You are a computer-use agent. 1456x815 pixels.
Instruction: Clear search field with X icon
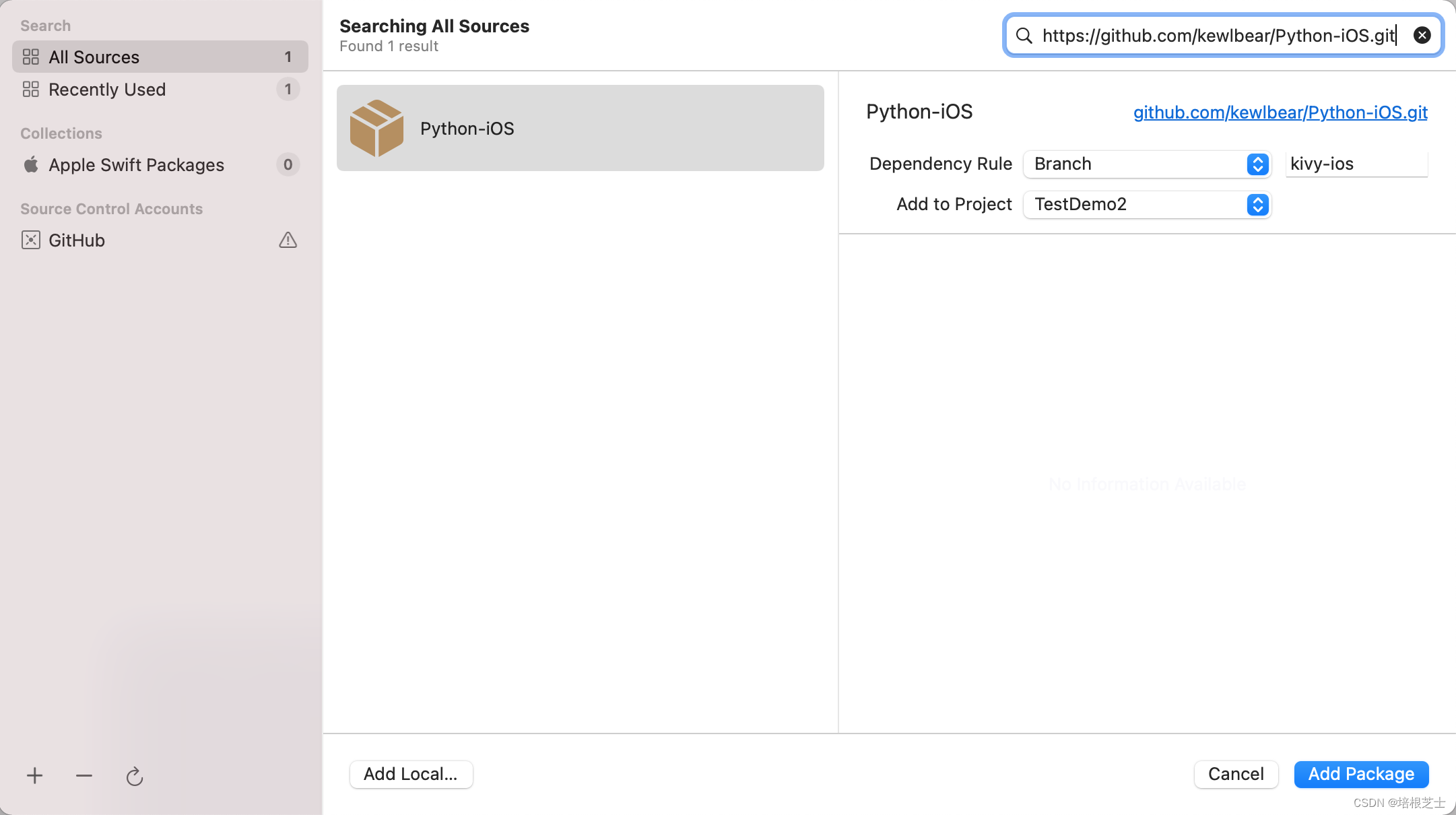1422,36
